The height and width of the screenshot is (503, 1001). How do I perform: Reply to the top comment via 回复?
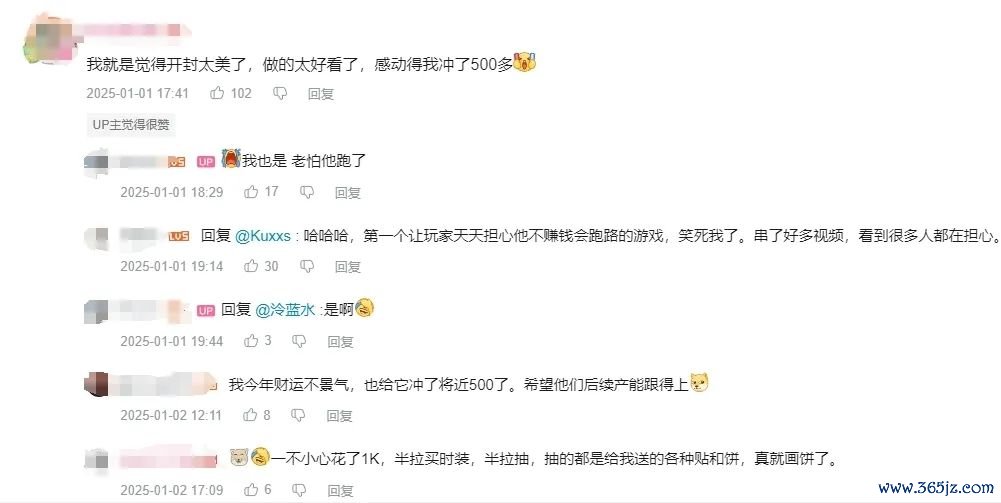(x=321, y=94)
